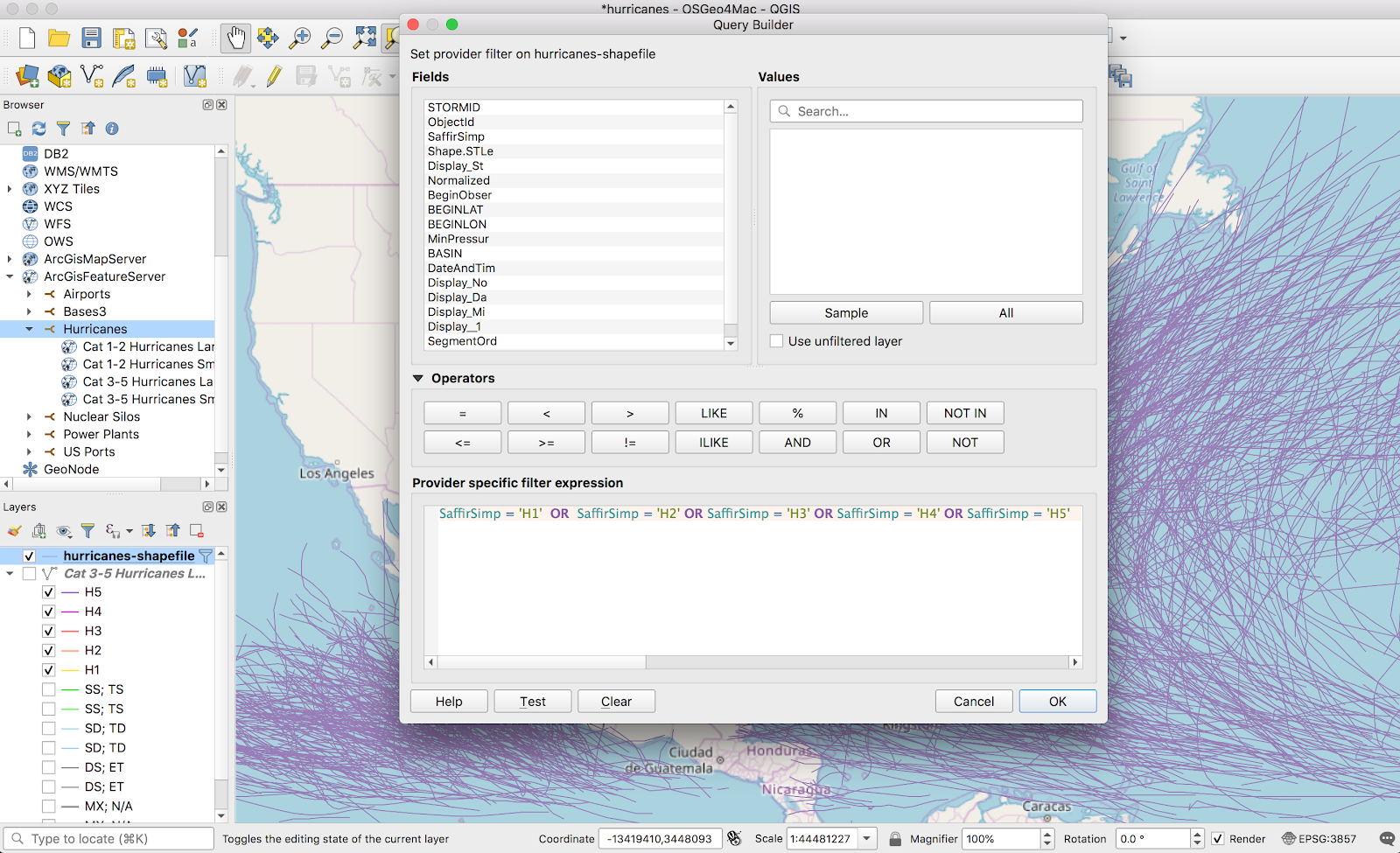Select the Pan Map hand tool
The image size is (1400, 853).
(235, 38)
